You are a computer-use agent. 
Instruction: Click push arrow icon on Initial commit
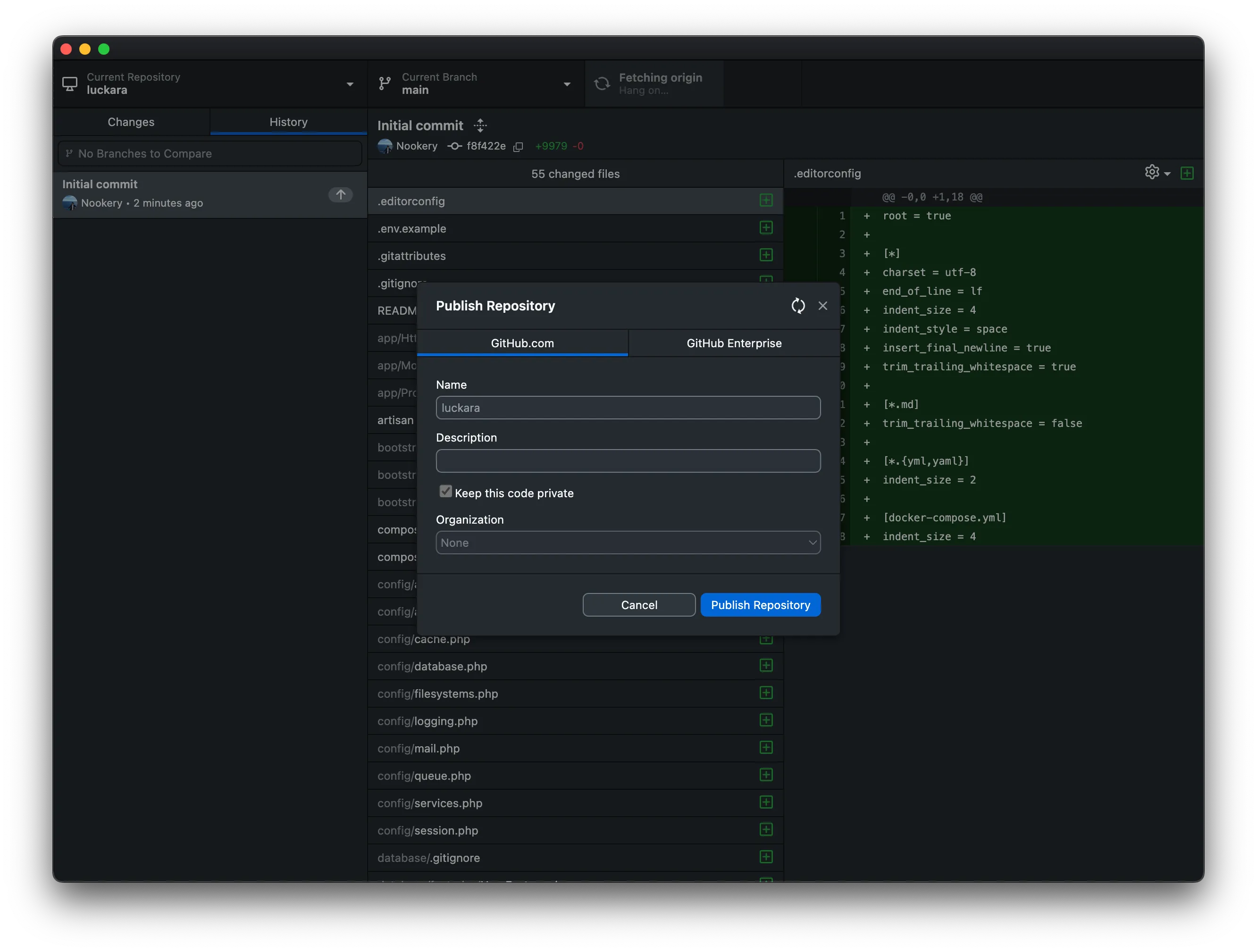(340, 195)
